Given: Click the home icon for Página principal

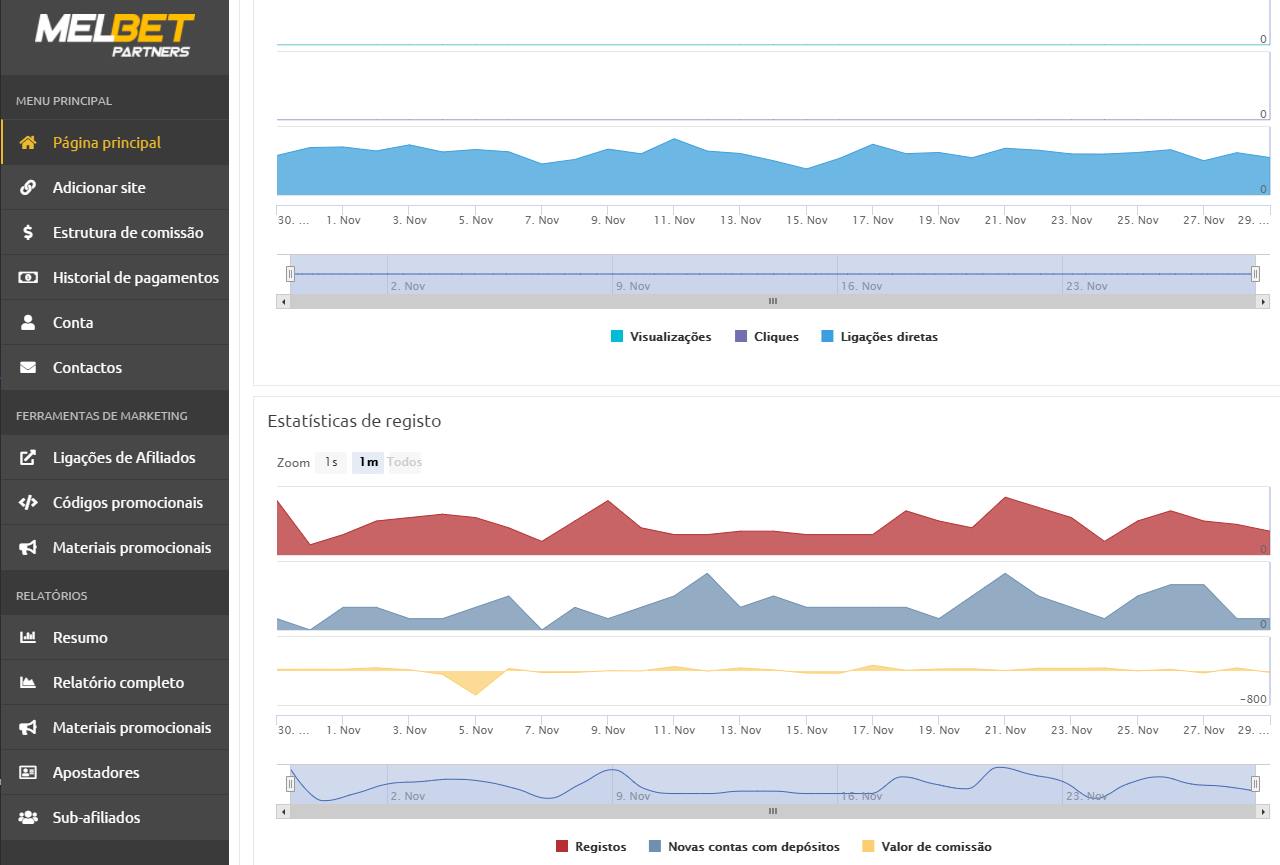Looking at the screenshot, I should (x=27, y=142).
